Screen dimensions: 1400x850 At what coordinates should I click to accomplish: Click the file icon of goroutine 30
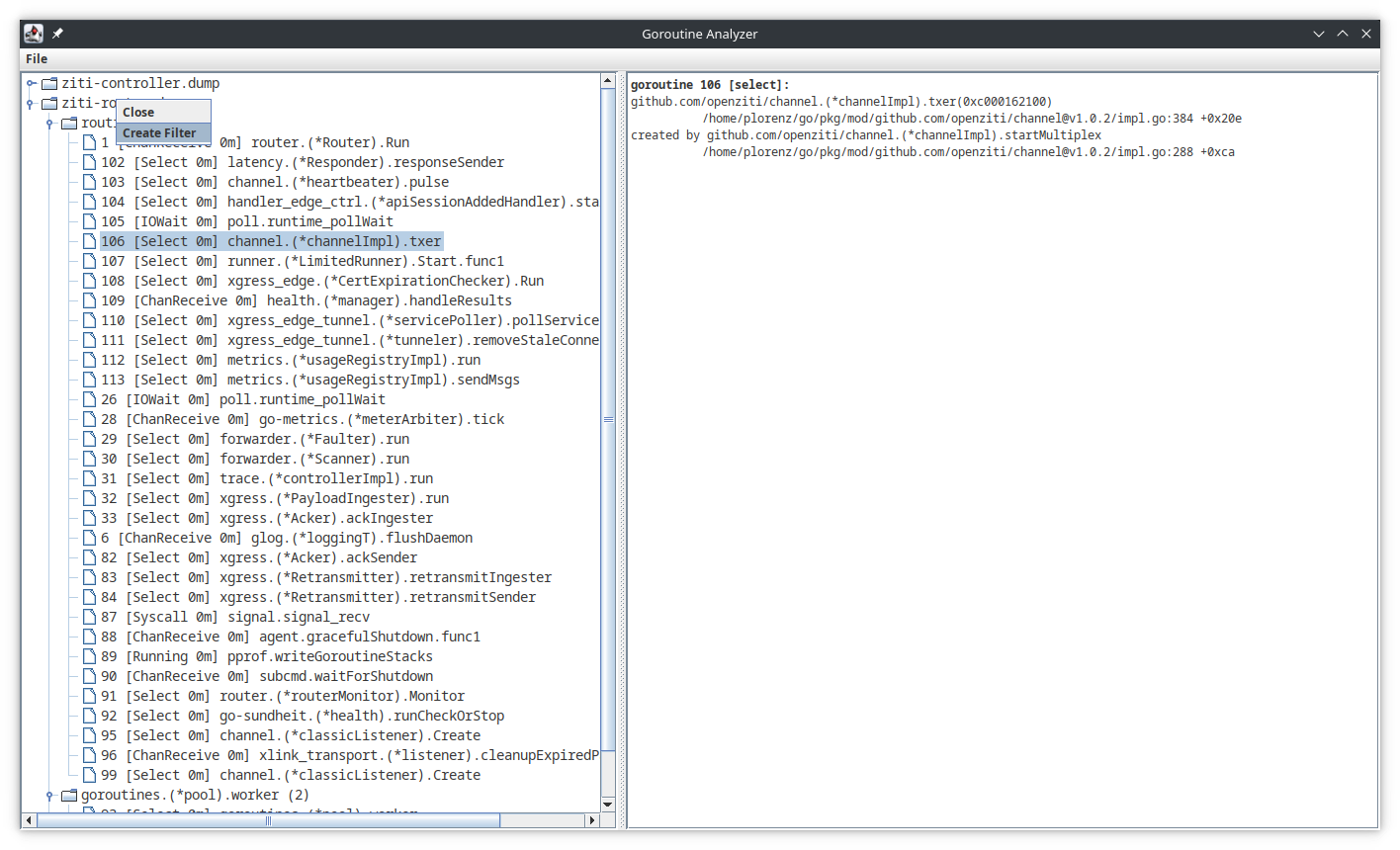[89, 459]
